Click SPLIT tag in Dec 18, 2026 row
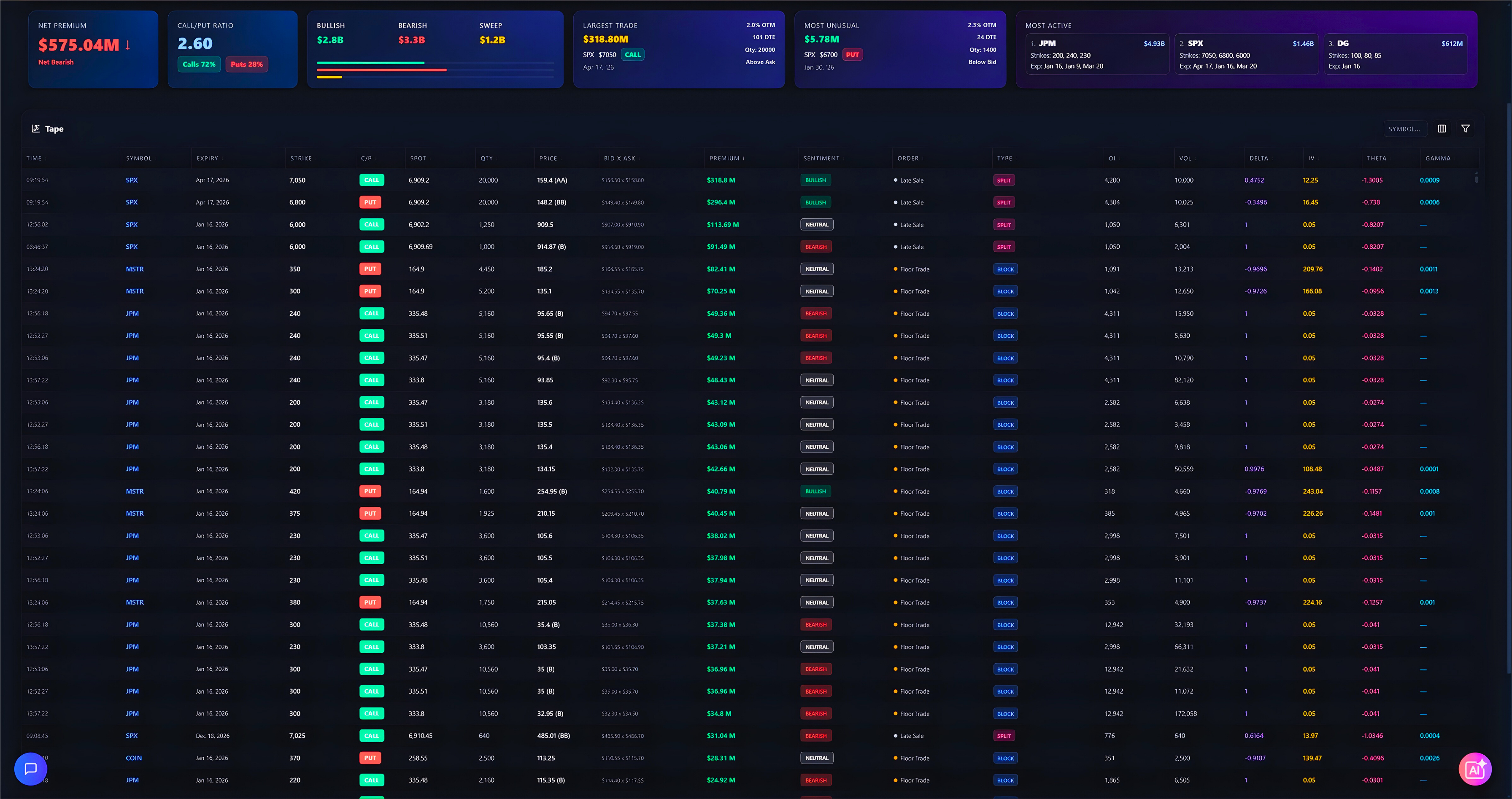The width and height of the screenshot is (1512, 799). tap(1004, 736)
